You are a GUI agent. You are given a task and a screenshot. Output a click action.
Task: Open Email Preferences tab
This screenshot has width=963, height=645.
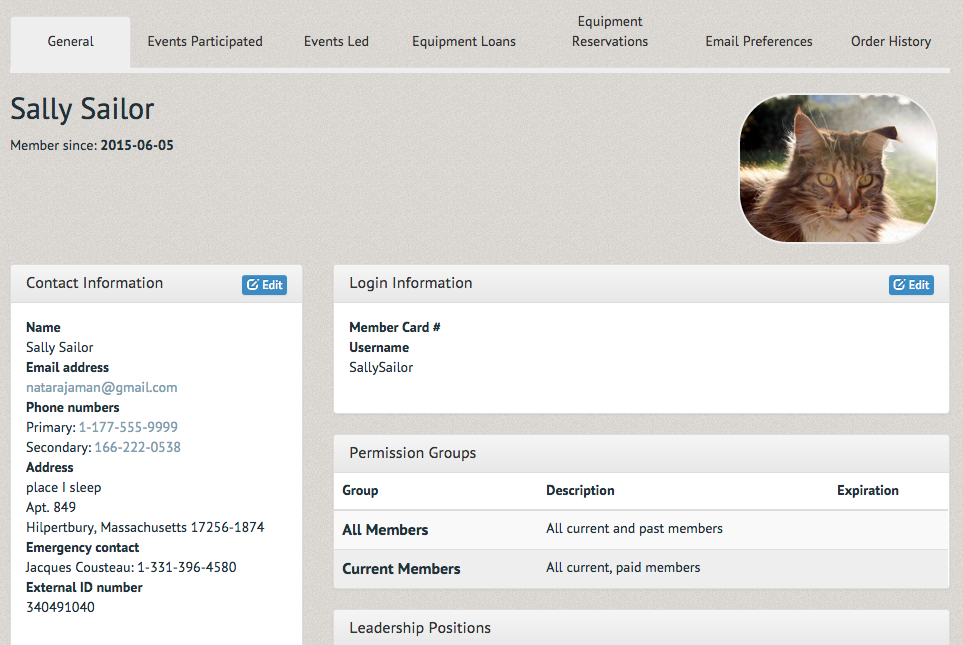[758, 42]
